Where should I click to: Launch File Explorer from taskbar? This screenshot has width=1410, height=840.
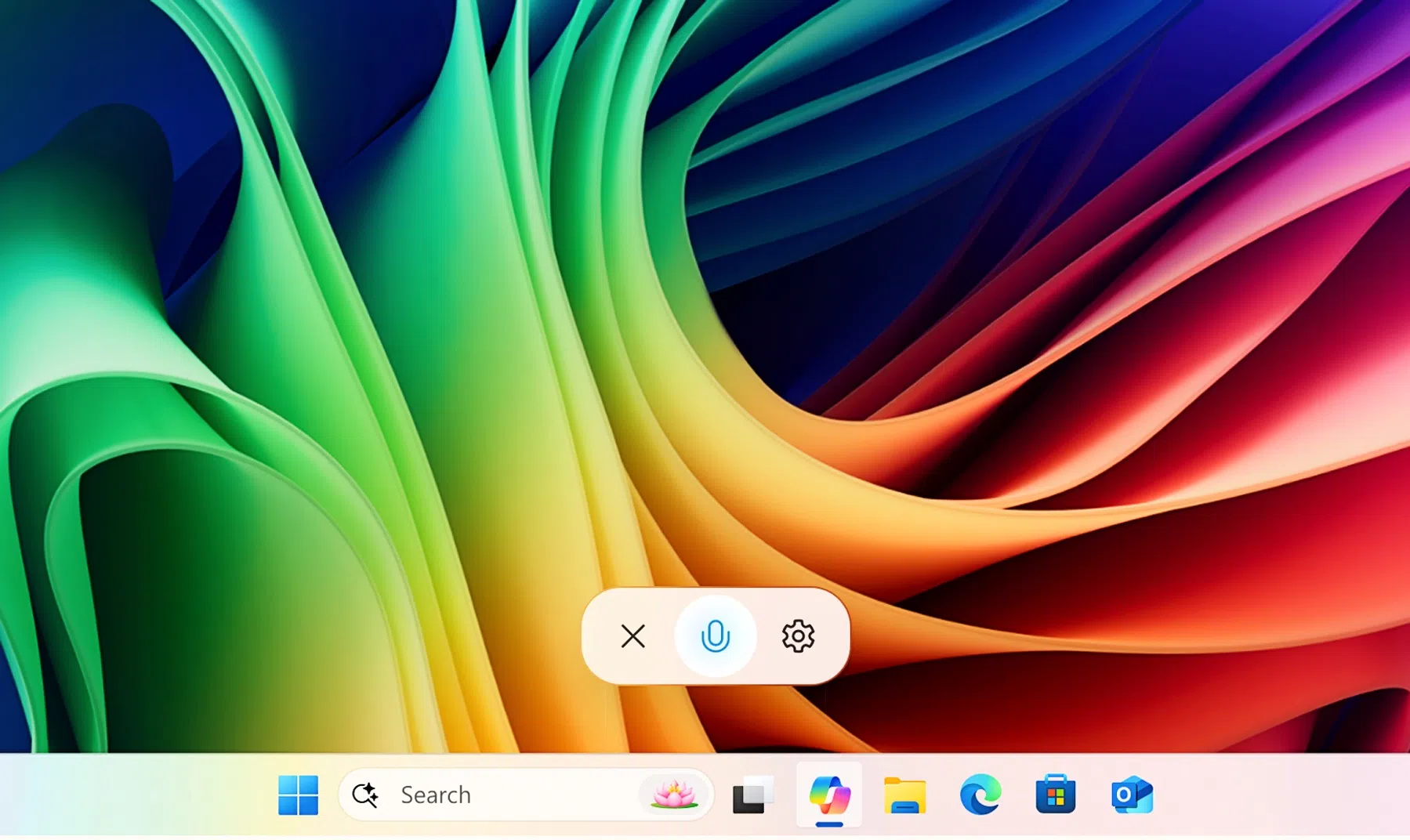click(x=904, y=795)
